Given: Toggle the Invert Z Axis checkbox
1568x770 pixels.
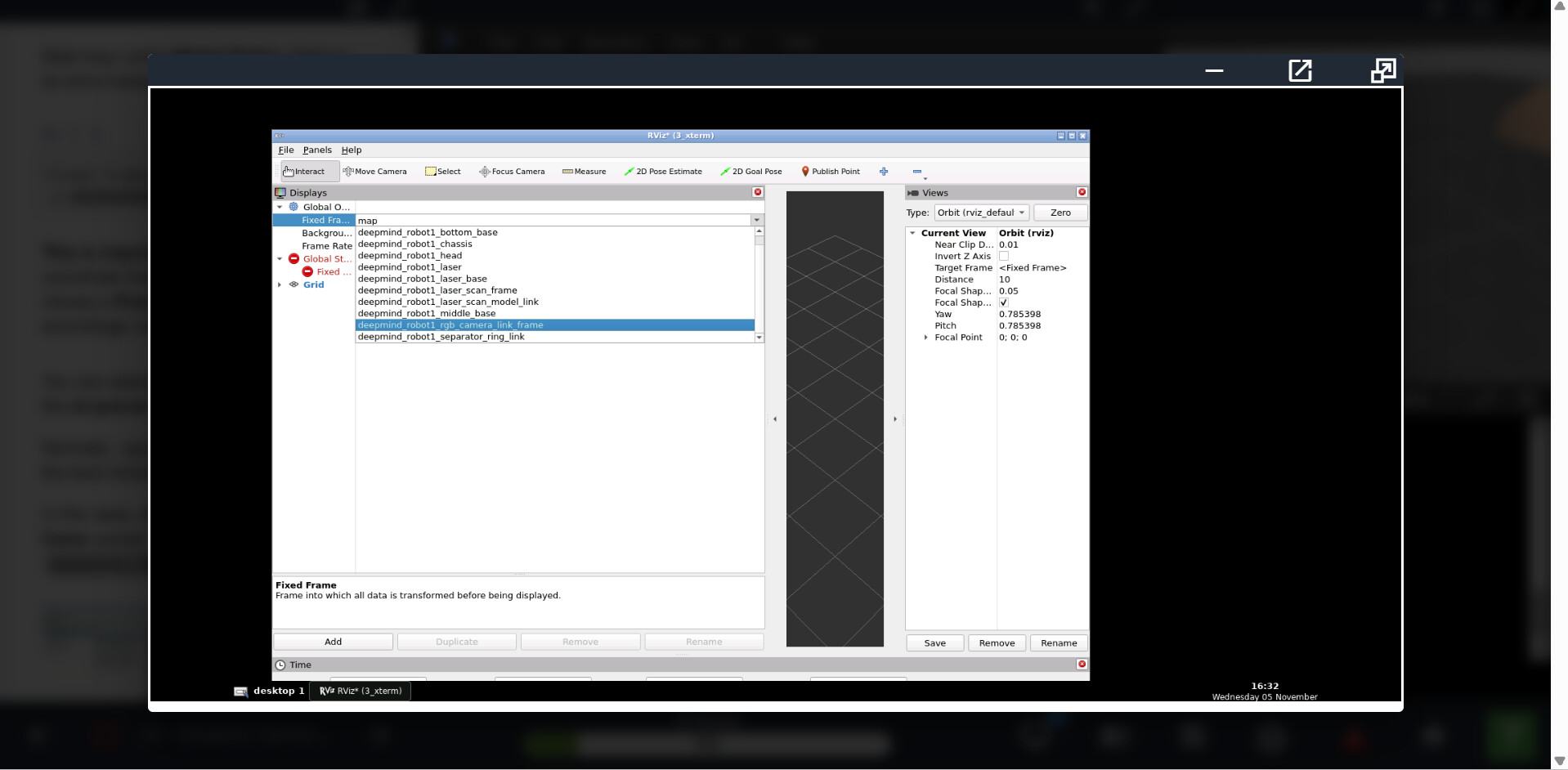Looking at the screenshot, I should (1004, 257).
